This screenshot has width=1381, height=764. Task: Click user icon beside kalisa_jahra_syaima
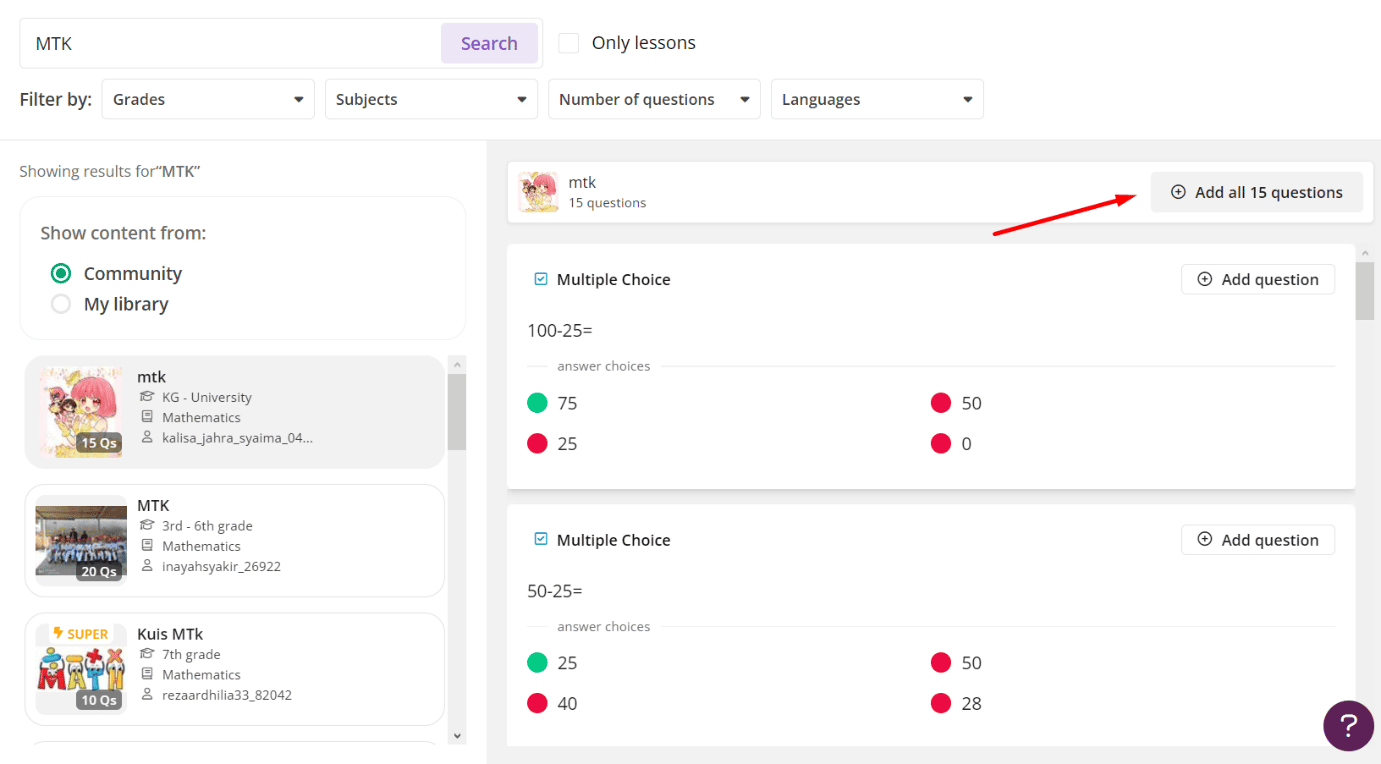(147, 437)
